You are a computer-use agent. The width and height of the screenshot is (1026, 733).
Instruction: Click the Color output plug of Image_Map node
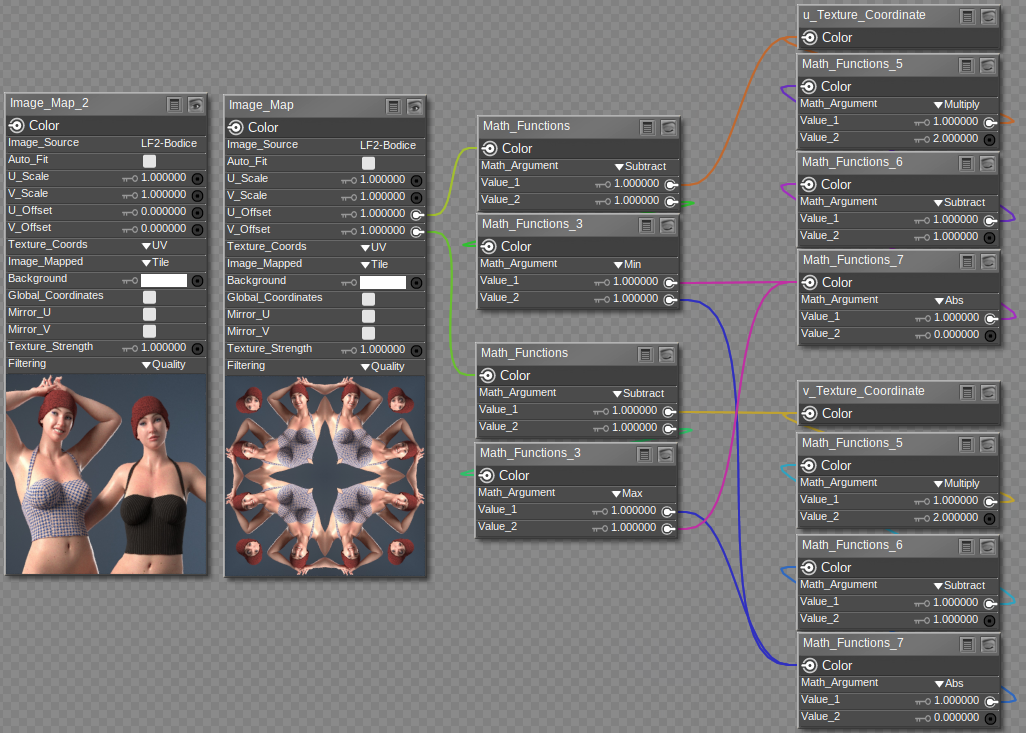236,128
